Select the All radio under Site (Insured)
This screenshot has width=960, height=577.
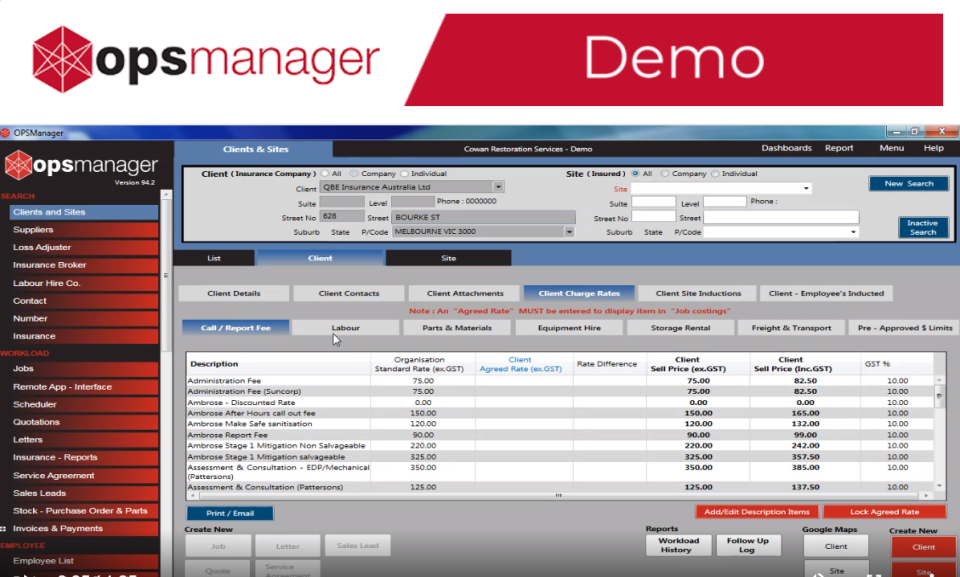click(x=636, y=172)
